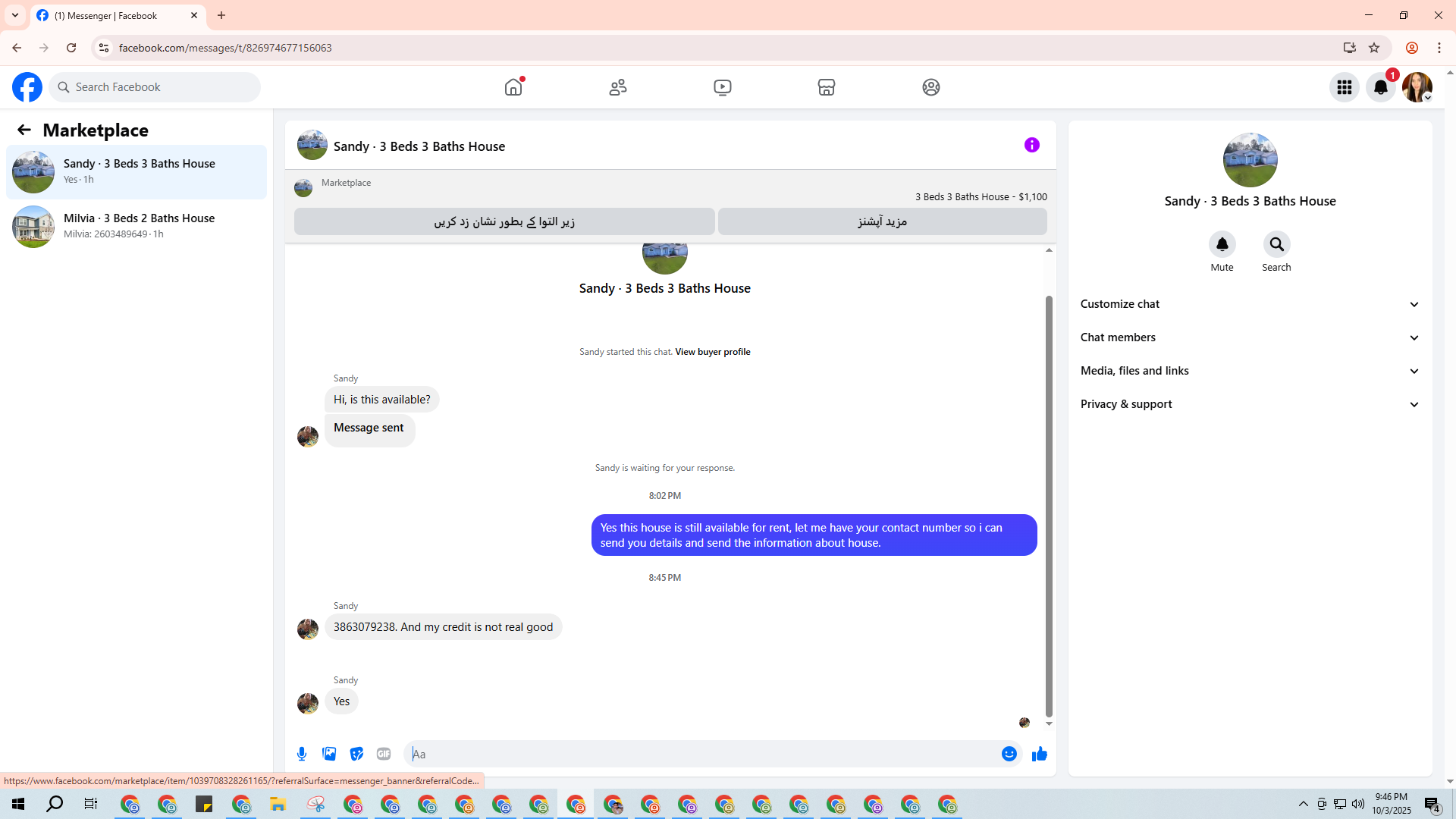Open the Chrome three-dot menu
Viewport: 1456px width, 819px height.
pos(1439,48)
